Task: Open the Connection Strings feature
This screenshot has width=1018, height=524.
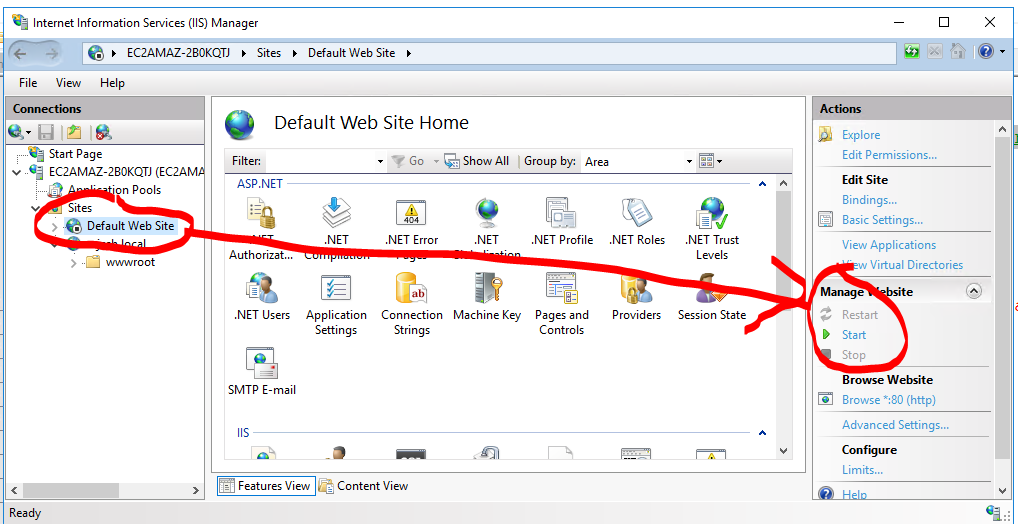Action: click(411, 290)
